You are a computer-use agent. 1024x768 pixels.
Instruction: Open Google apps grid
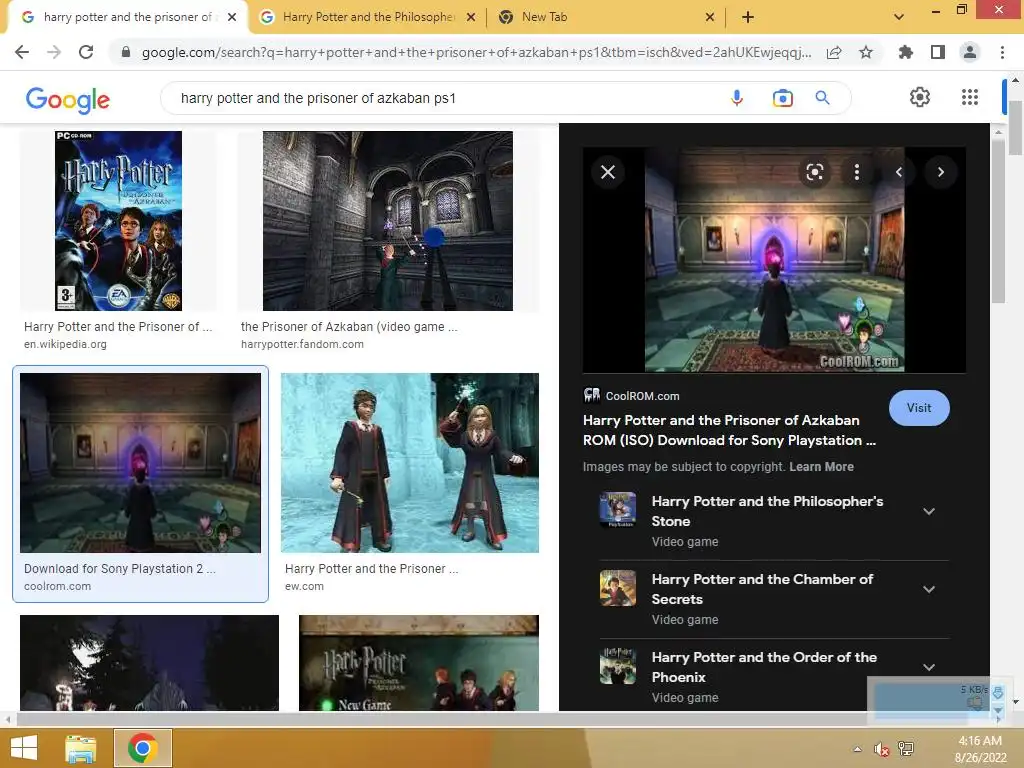click(970, 97)
